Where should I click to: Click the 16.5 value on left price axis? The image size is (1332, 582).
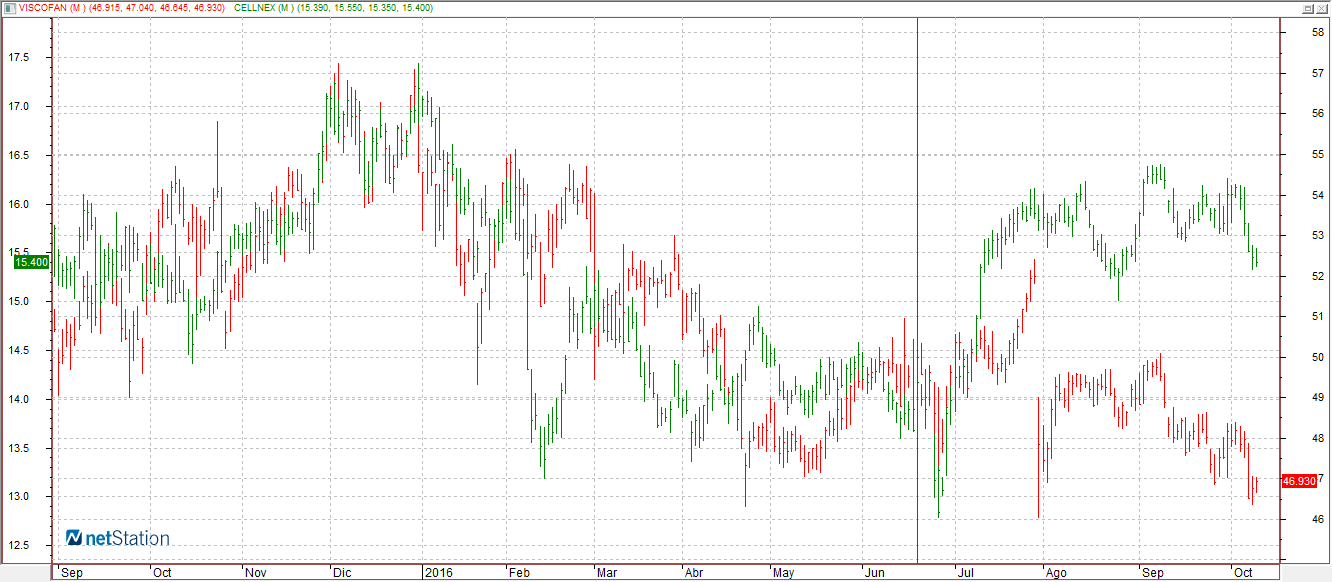pyautogui.click(x=20, y=156)
